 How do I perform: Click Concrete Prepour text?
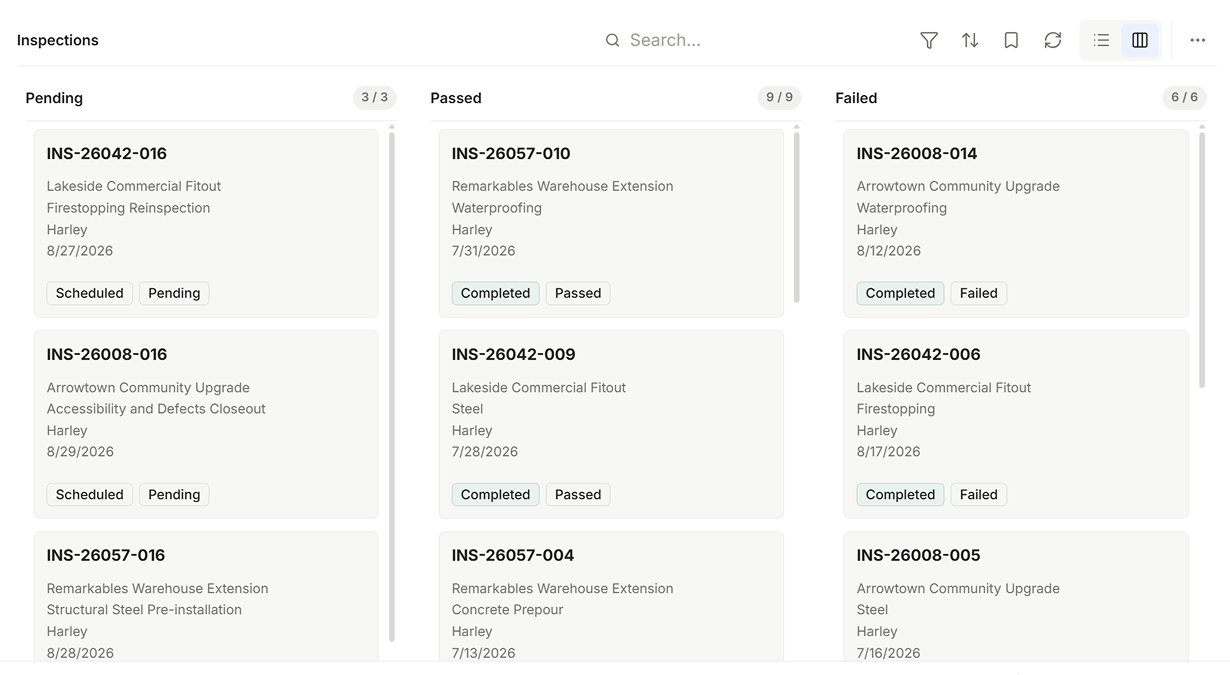pos(508,610)
